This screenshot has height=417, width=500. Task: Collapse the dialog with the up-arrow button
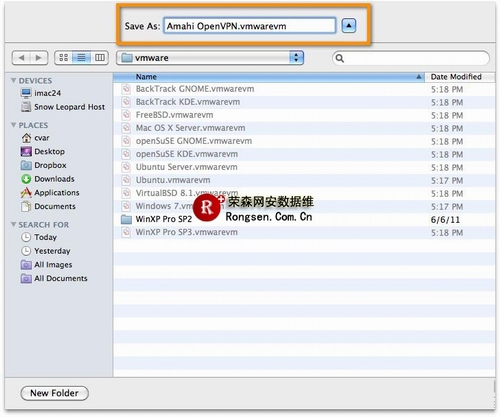[x=349, y=26]
